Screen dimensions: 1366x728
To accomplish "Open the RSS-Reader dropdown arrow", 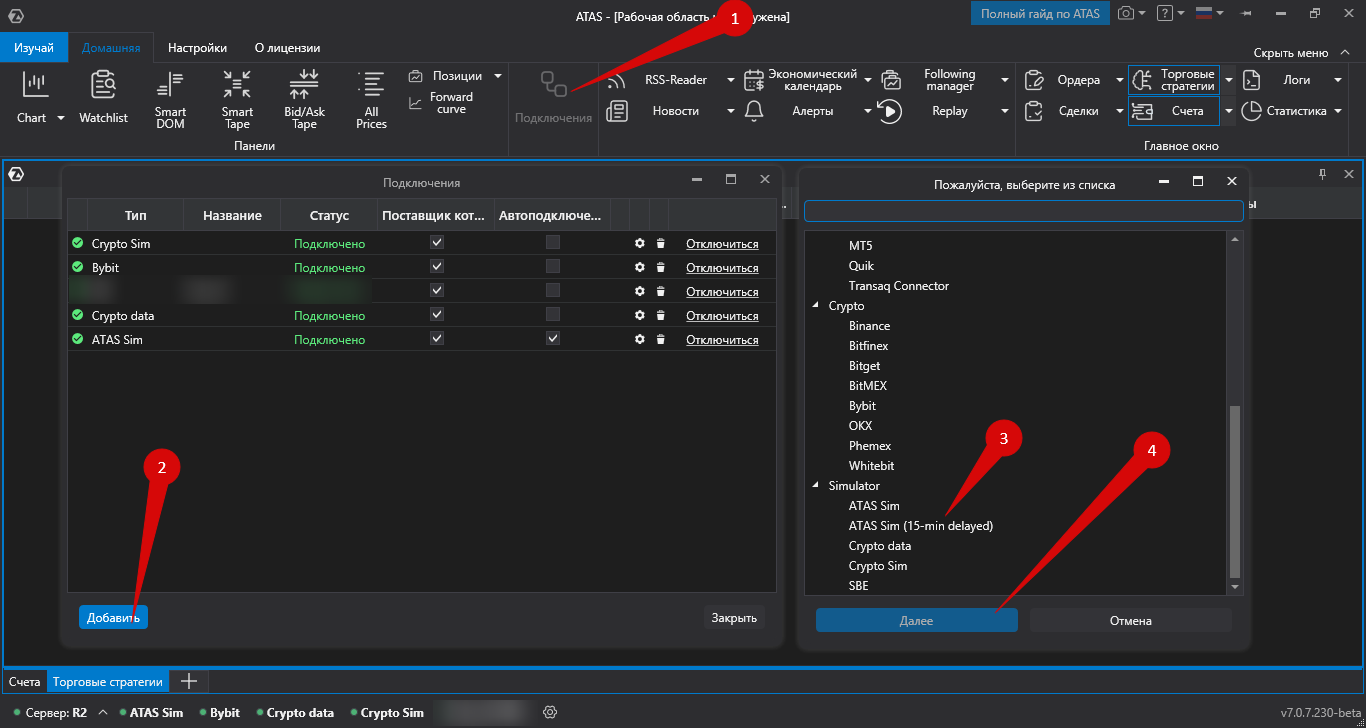I will tap(731, 80).
